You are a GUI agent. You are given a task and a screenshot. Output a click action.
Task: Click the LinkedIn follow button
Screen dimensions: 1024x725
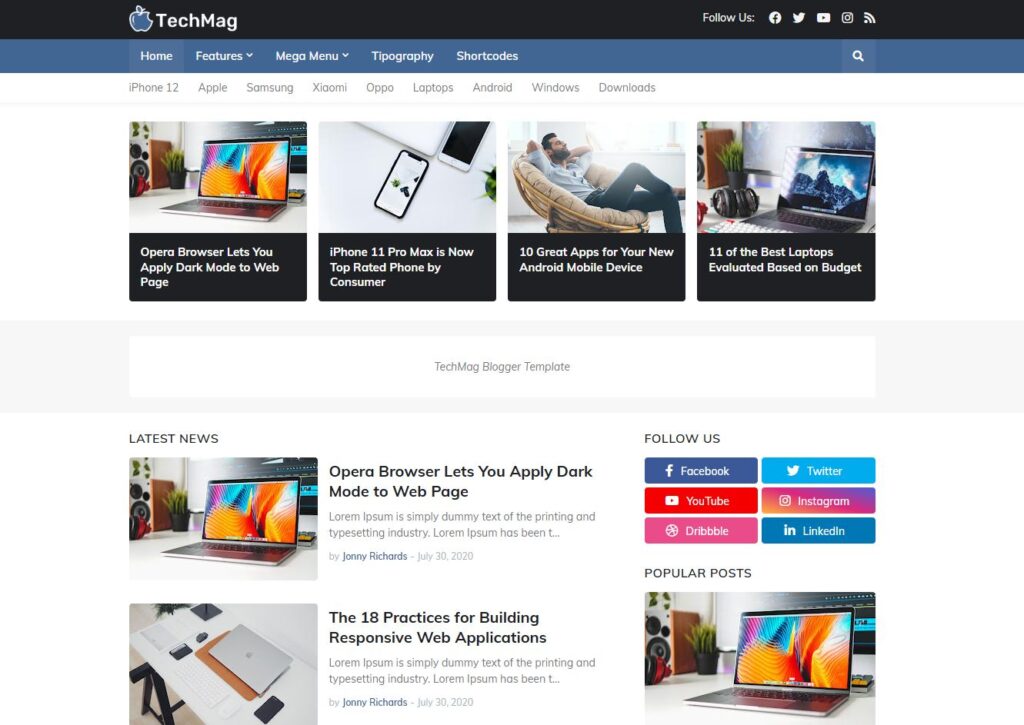(818, 530)
